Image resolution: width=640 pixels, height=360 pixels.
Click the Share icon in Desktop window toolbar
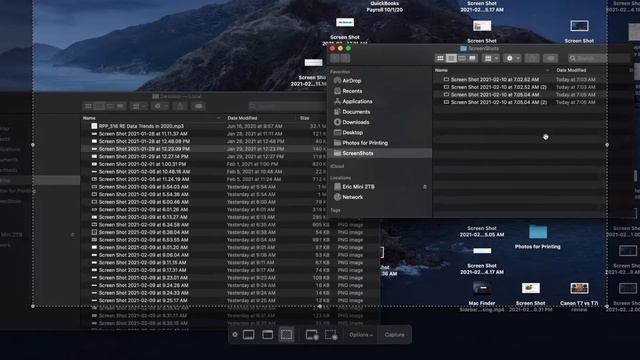[180, 106]
